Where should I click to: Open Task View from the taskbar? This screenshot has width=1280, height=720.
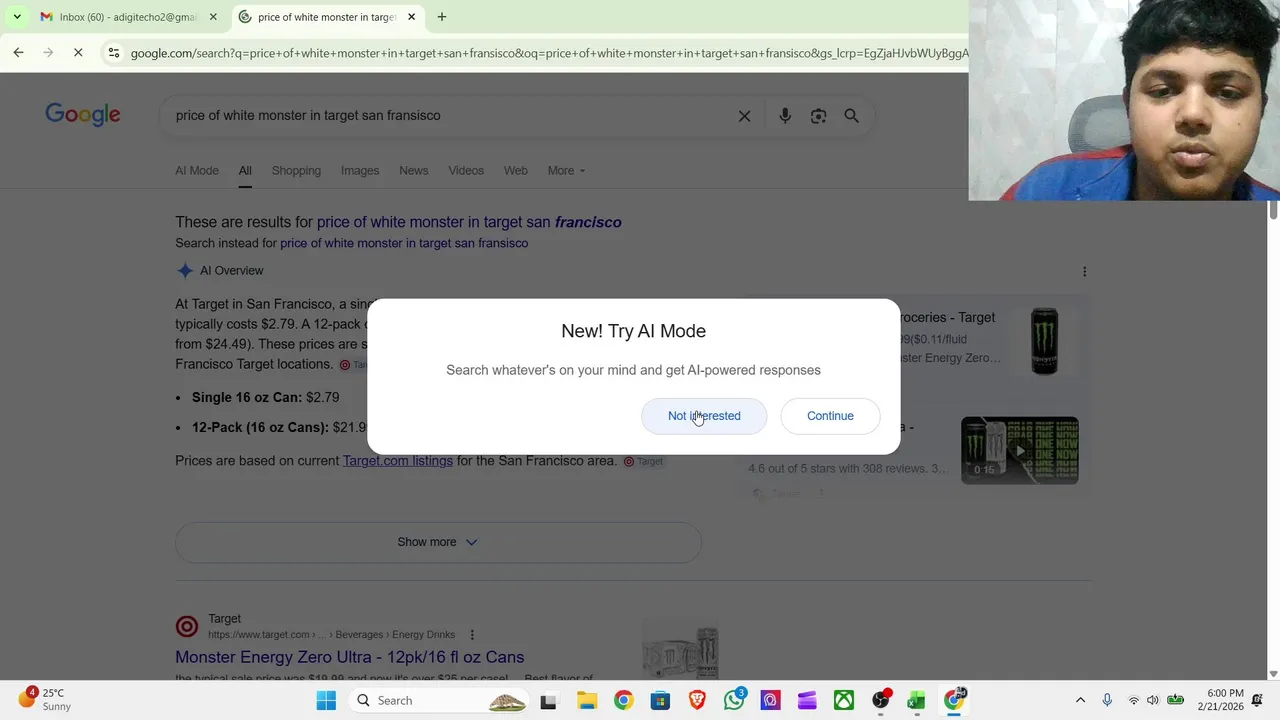(x=548, y=701)
